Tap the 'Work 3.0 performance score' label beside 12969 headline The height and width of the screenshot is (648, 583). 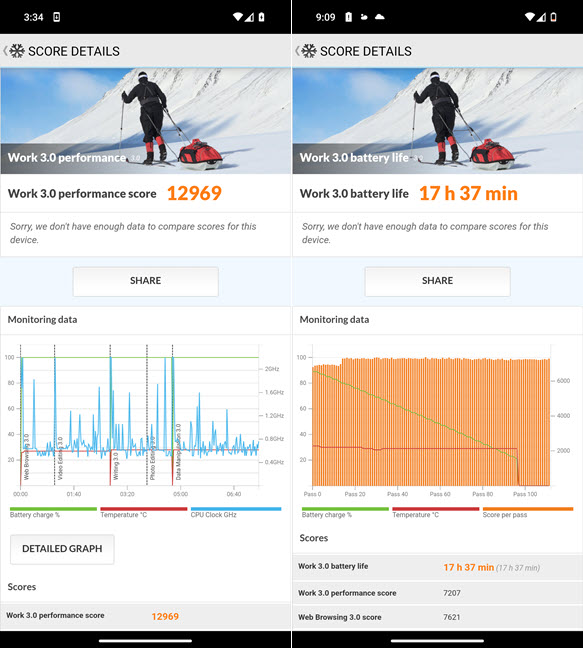(x=82, y=194)
